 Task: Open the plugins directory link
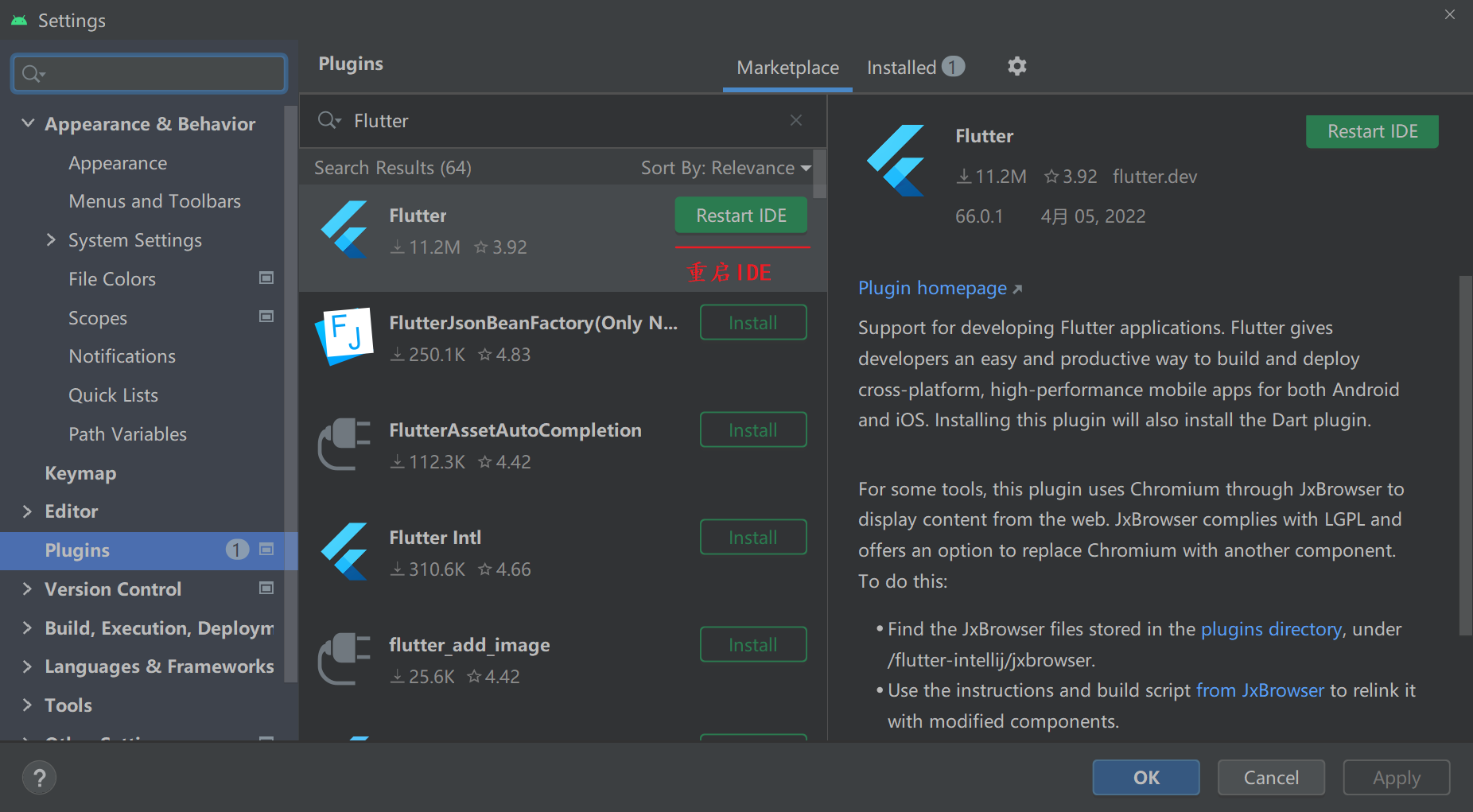pos(1271,629)
